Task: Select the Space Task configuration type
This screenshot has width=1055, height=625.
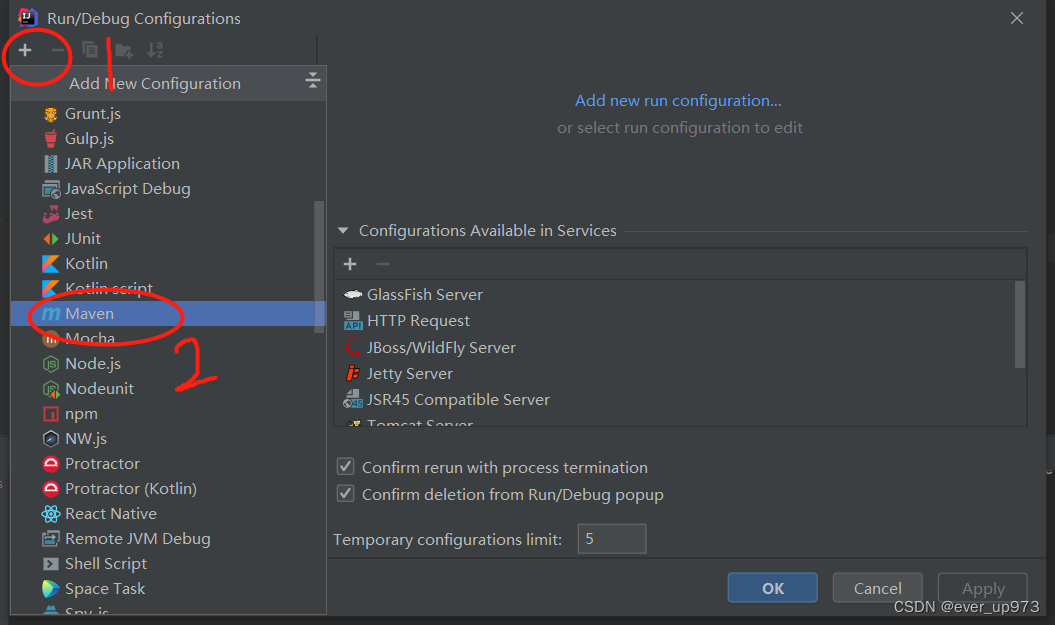Action: (168, 589)
